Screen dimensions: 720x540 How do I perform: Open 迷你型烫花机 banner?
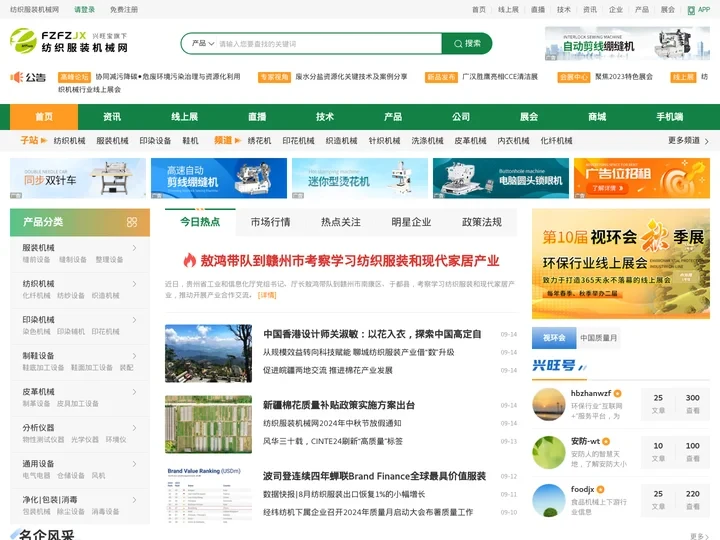point(360,178)
